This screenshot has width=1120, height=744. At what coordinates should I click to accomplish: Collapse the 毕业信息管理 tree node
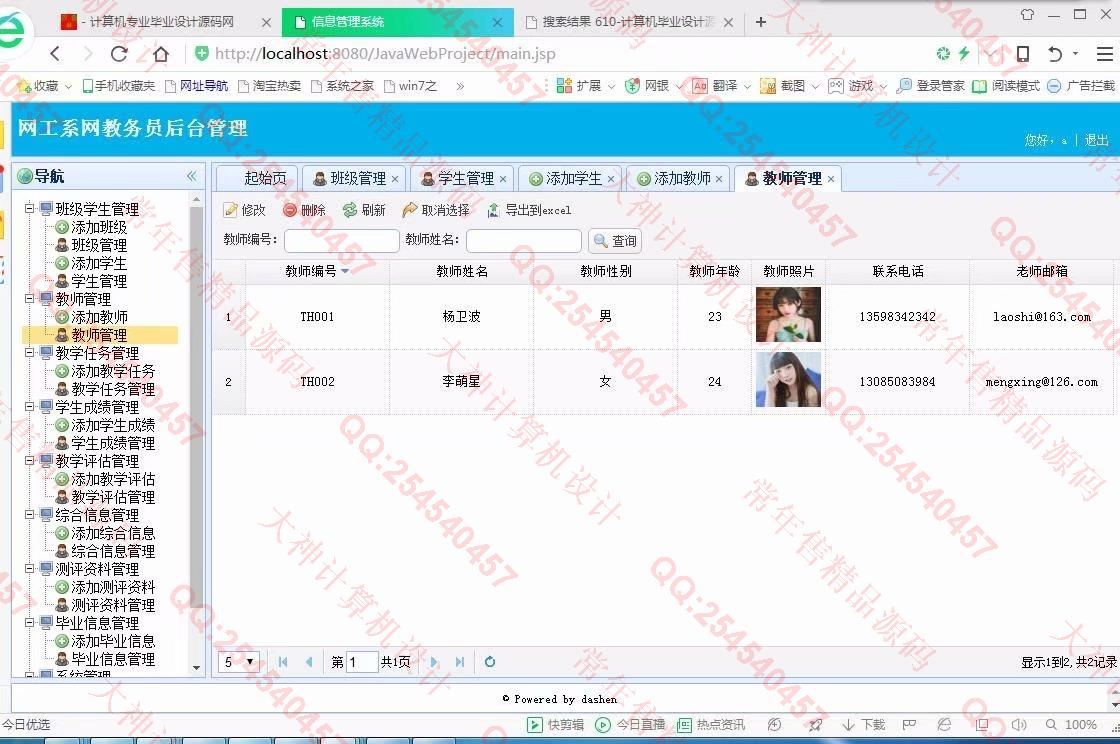29,622
